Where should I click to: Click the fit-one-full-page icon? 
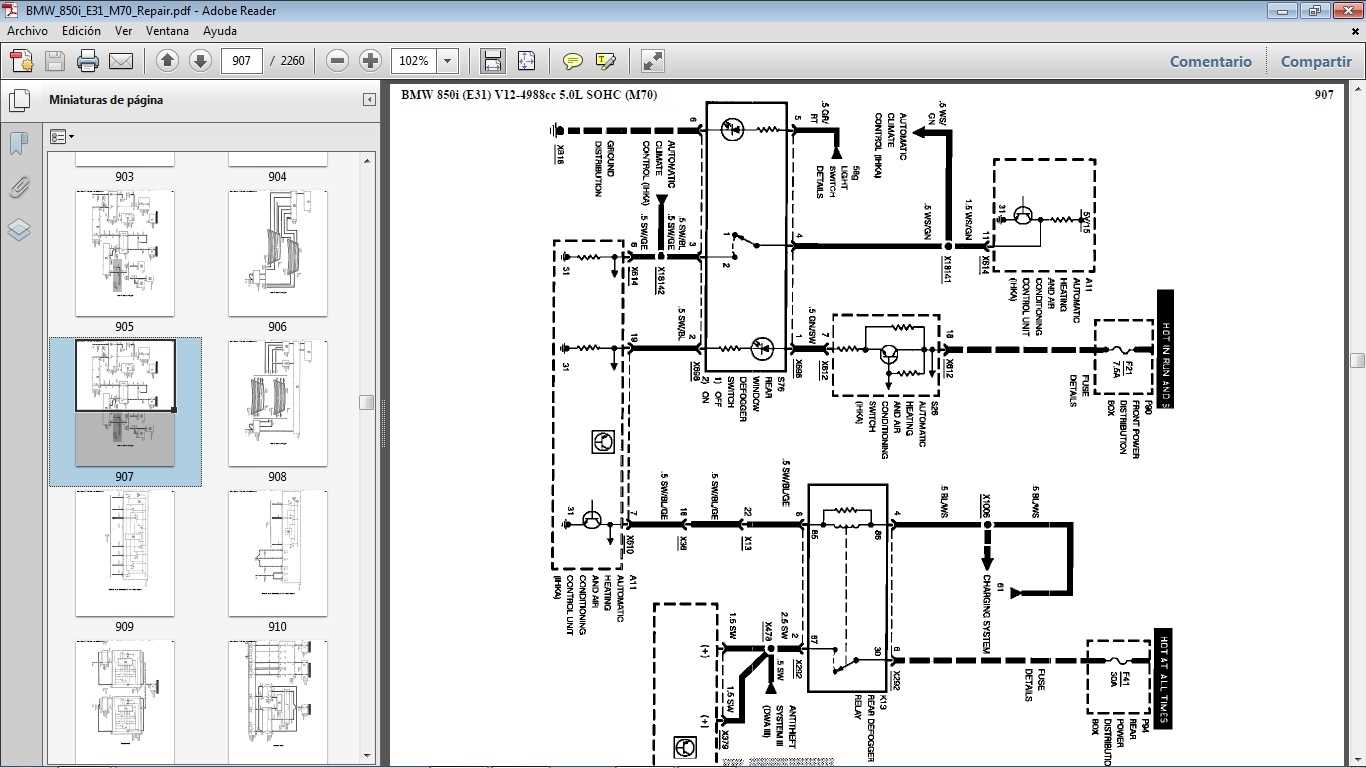pyautogui.click(x=527, y=61)
